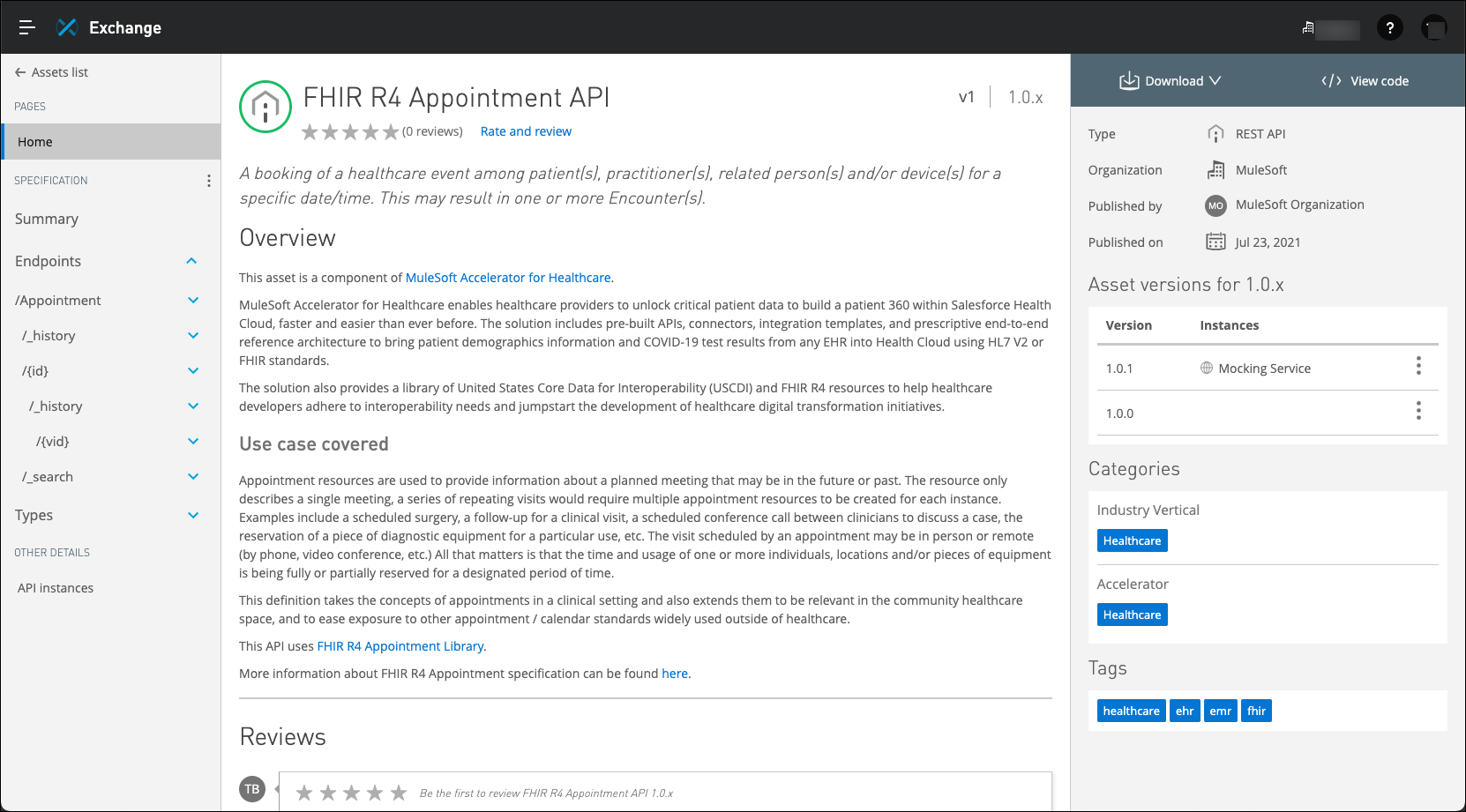
Task: Click Rate and review link
Action: point(526,131)
